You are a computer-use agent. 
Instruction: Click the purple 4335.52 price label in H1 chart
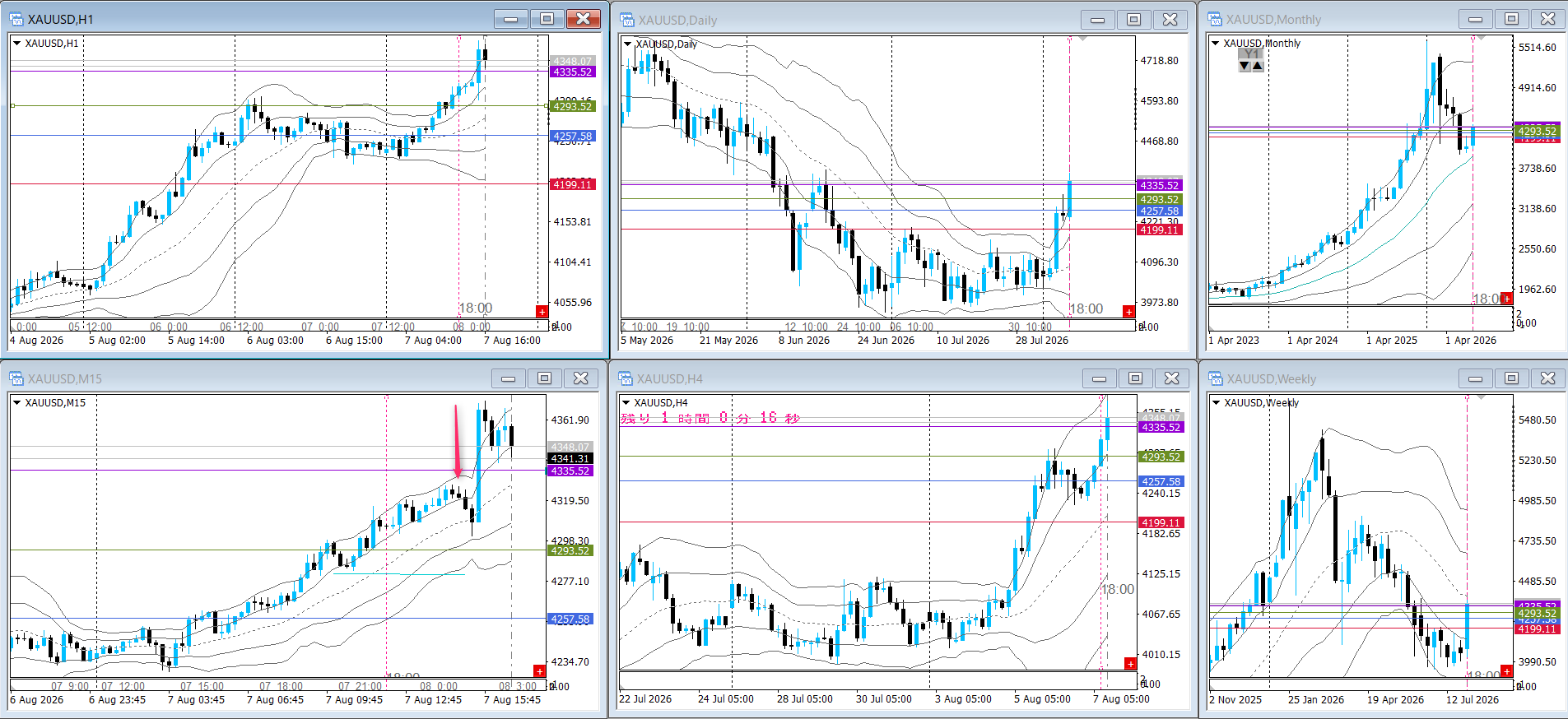[x=572, y=72]
